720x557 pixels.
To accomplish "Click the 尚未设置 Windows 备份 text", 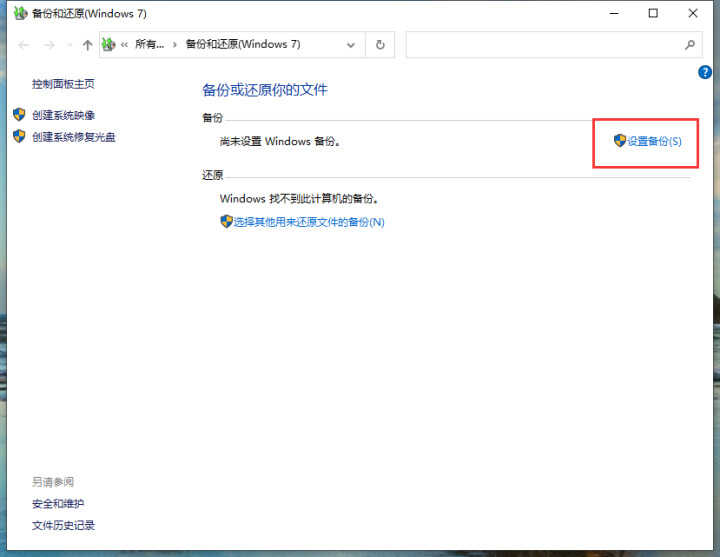I will 280,141.
